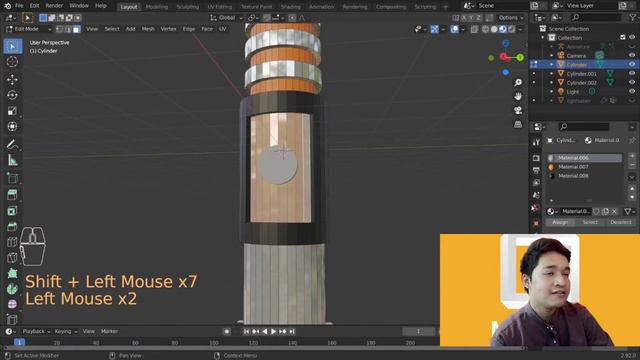Expand the Keying dropdown
The height and width of the screenshot is (360, 640).
(65, 331)
